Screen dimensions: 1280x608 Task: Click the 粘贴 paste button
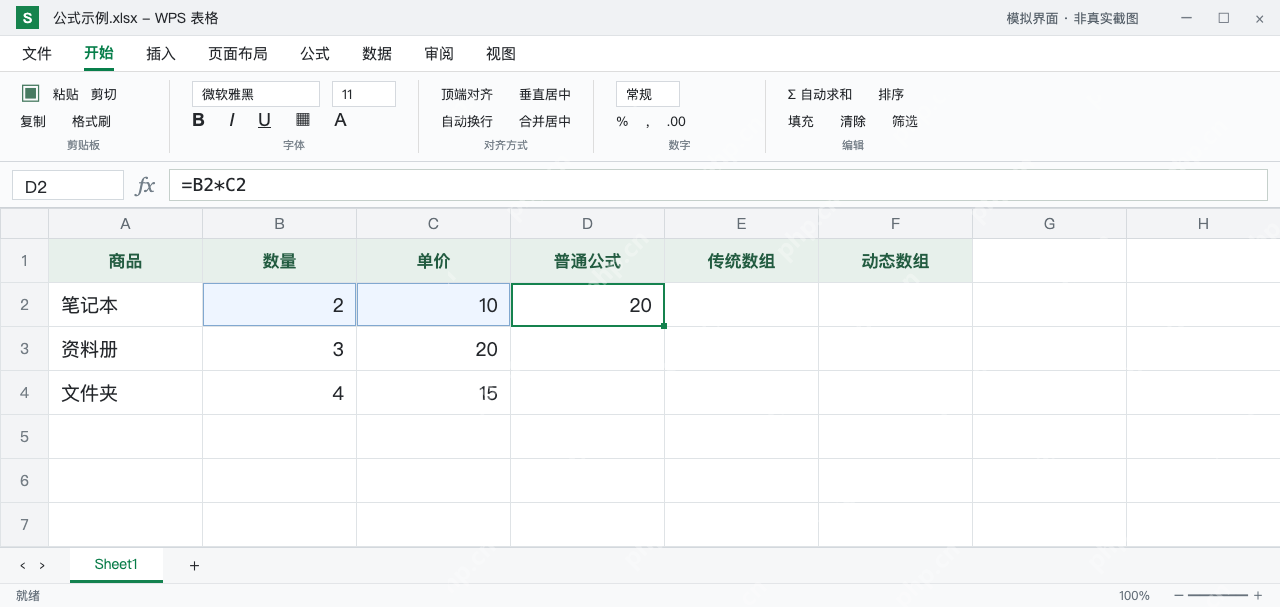click(66, 94)
